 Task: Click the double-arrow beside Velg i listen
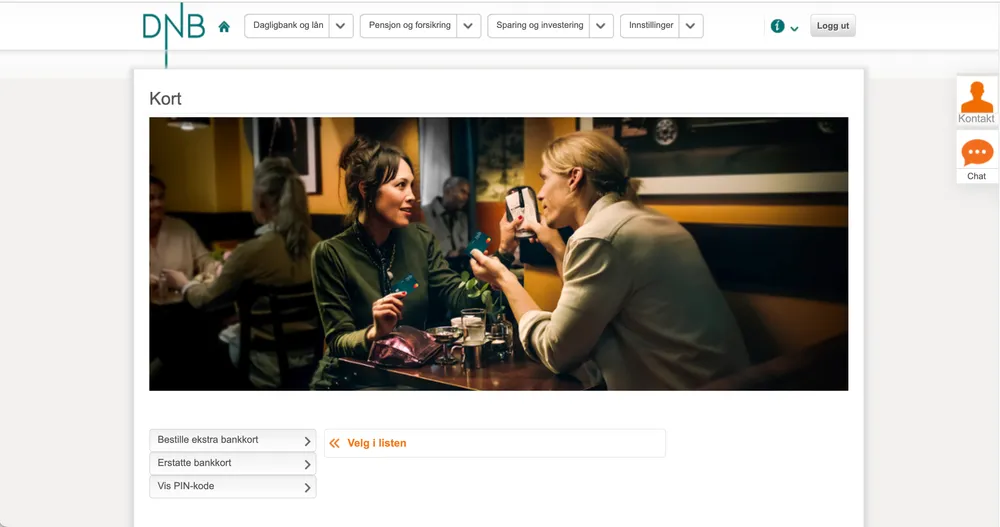tap(334, 443)
